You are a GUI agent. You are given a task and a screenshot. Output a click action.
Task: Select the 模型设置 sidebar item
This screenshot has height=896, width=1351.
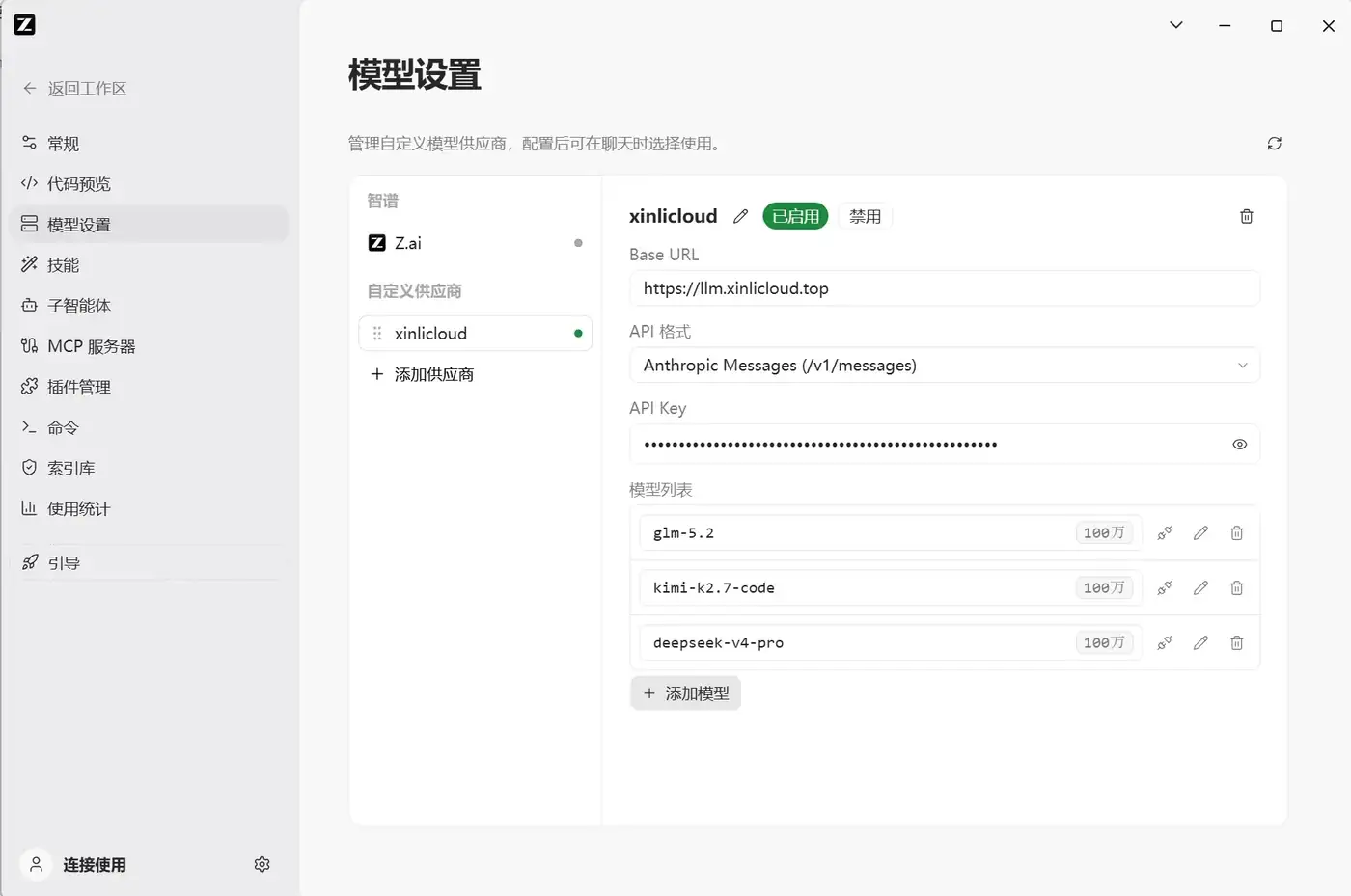pos(149,225)
